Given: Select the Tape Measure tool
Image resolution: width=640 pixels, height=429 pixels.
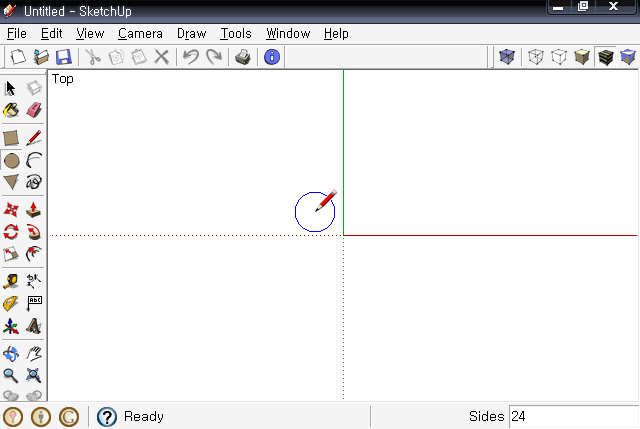Looking at the screenshot, I should [x=11, y=281].
